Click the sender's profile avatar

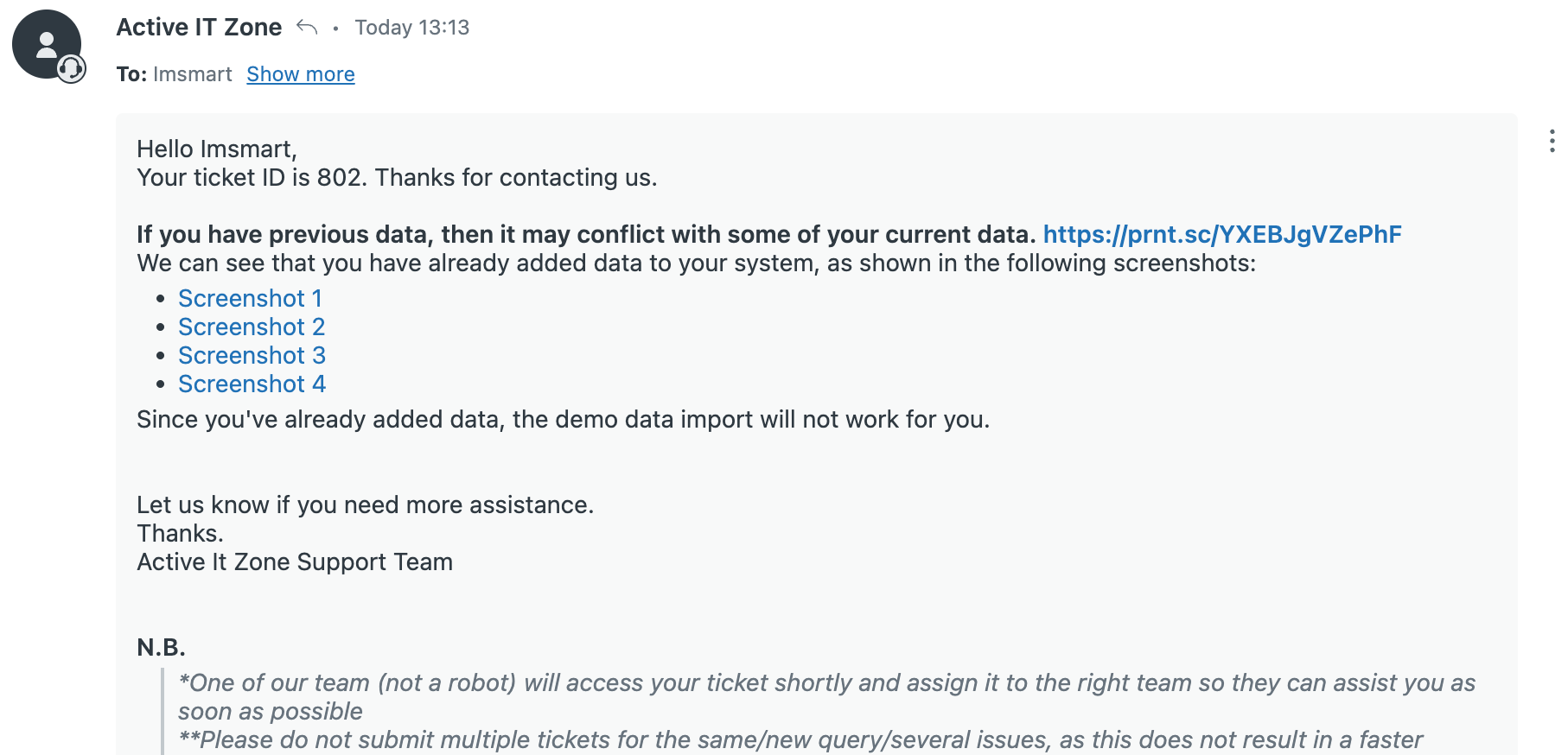[x=47, y=44]
